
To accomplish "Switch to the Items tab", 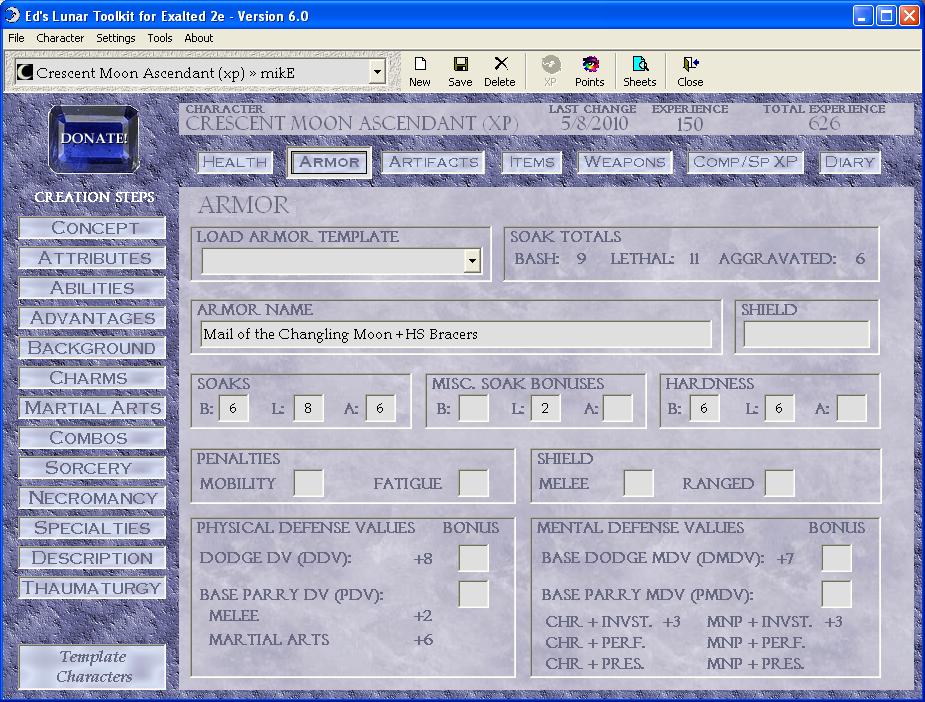I will coord(532,162).
